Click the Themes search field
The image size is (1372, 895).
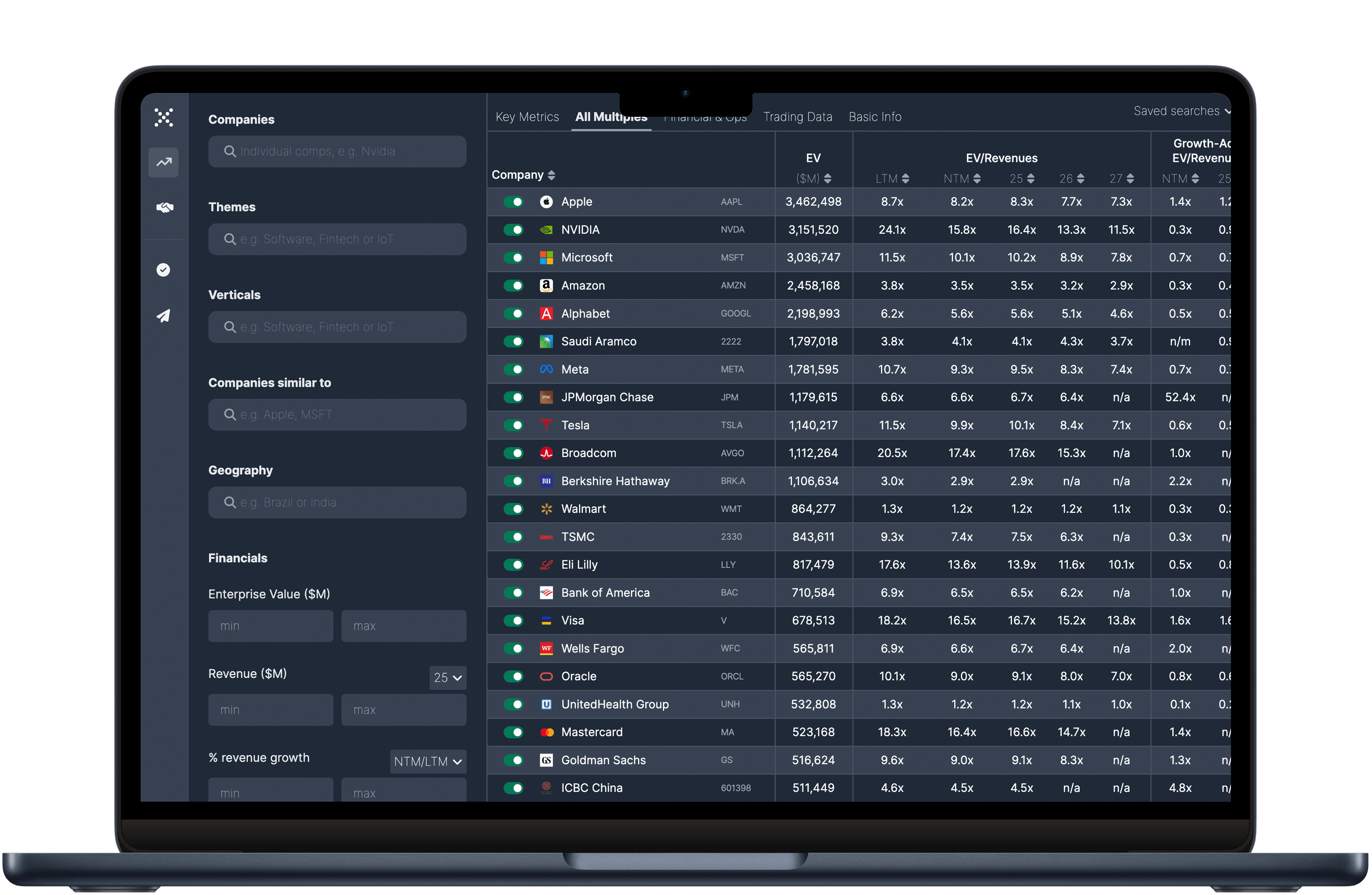pyautogui.click(x=337, y=239)
